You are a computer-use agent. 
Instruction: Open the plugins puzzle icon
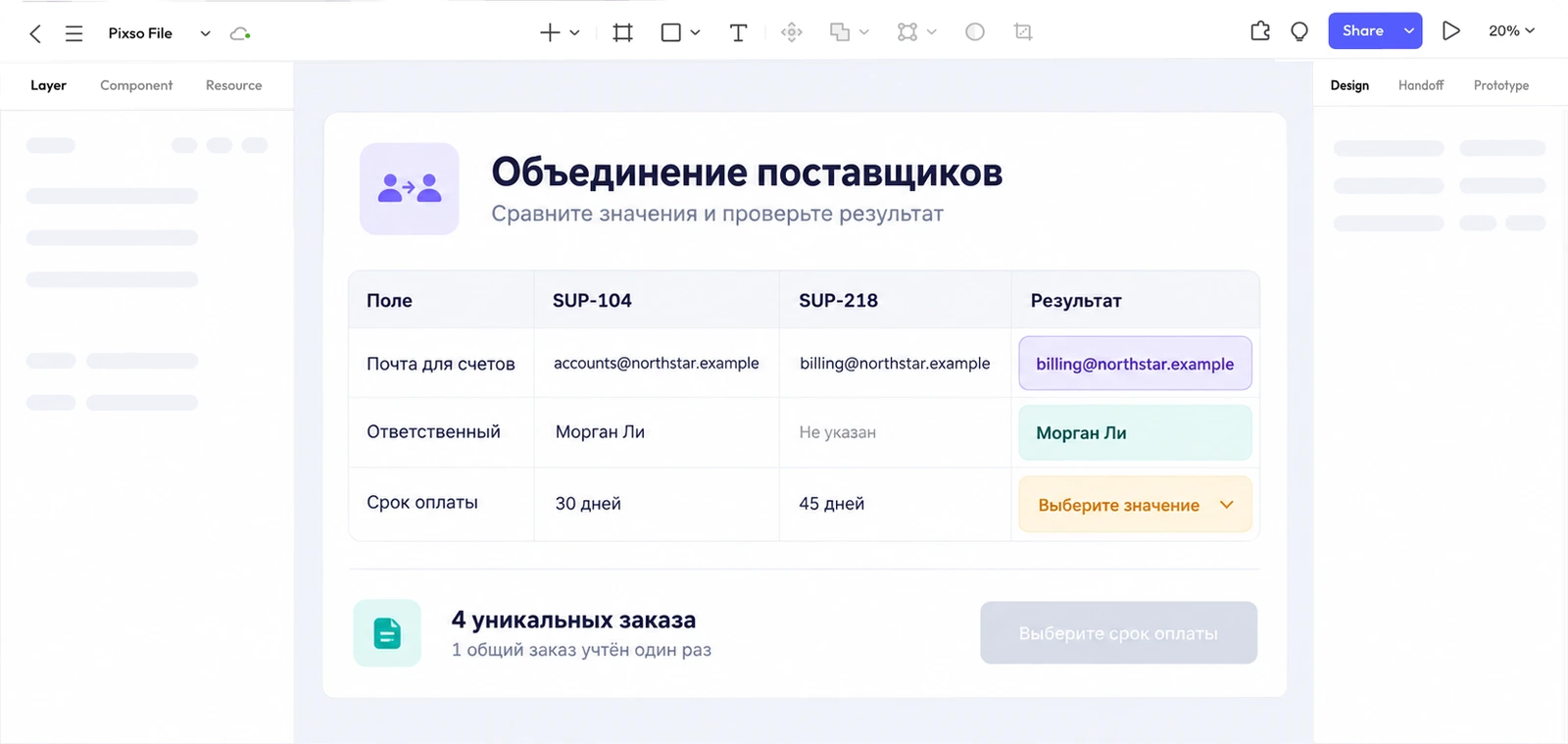(x=1260, y=31)
